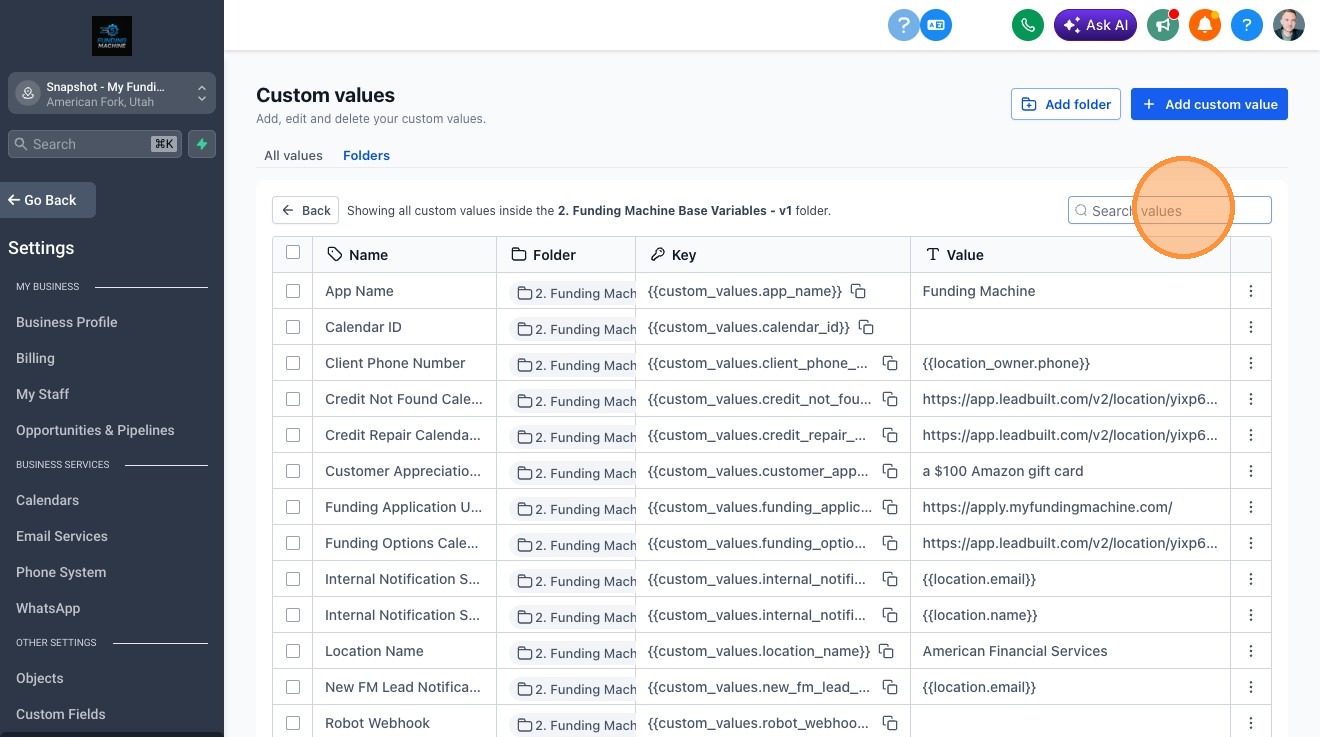Switch to the Folders tab

[366, 155]
